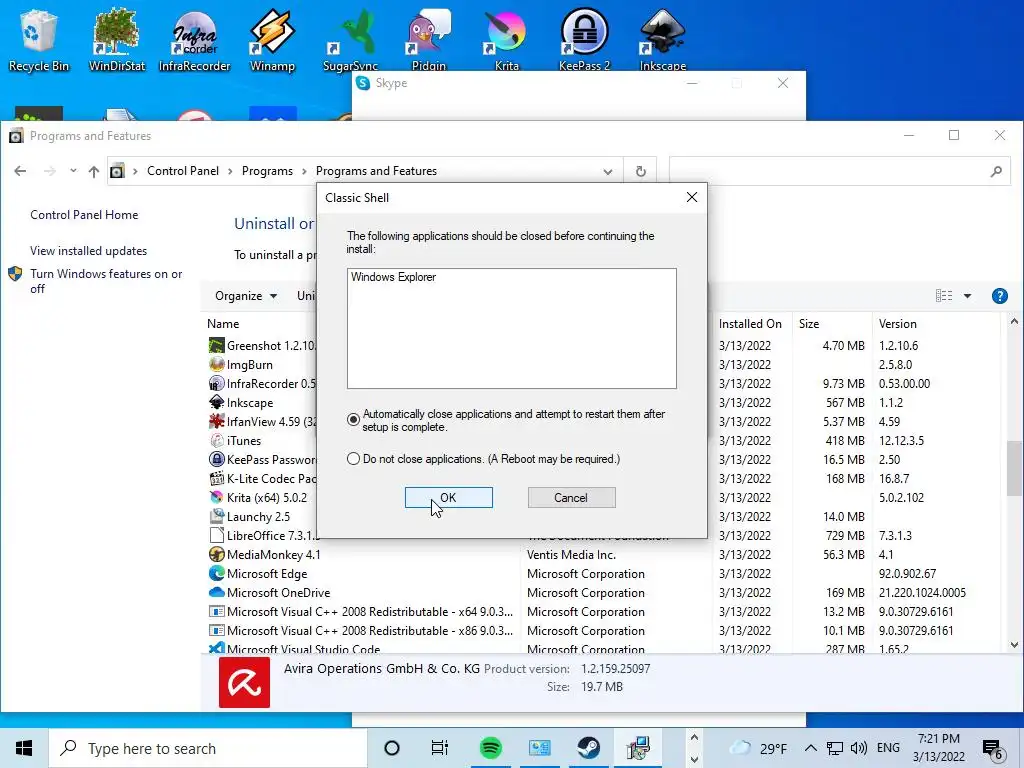Select automatically close applications option
The image size is (1024, 768).
(x=353, y=419)
